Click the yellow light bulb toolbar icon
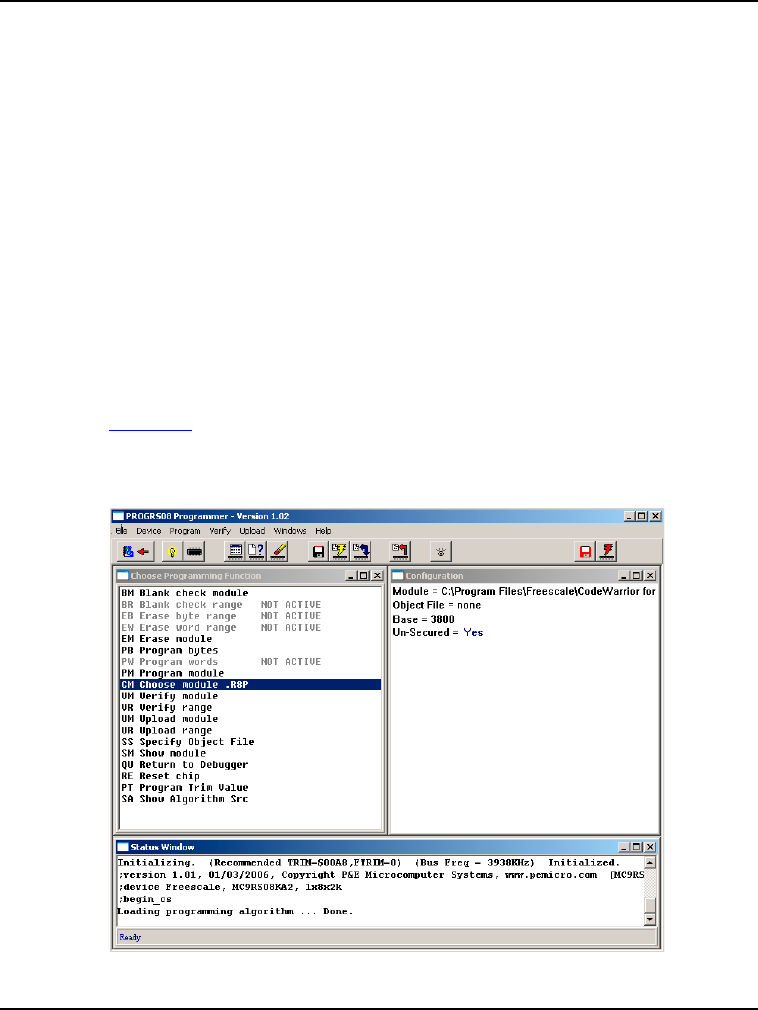 (172, 551)
